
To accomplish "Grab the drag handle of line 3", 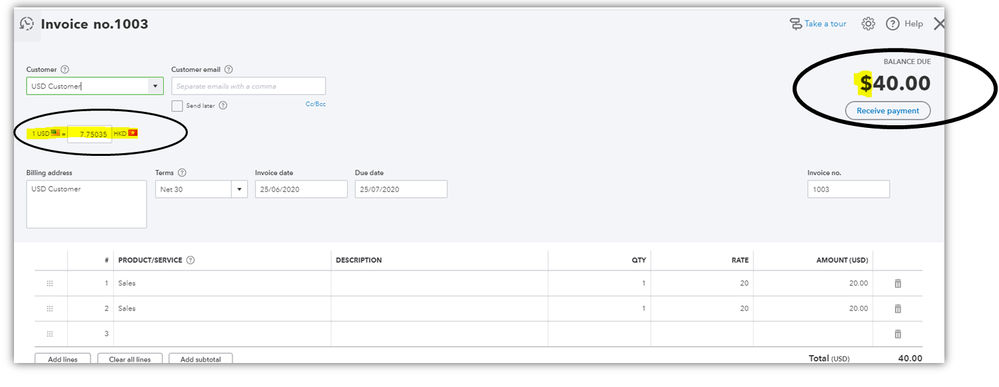I will coord(50,333).
